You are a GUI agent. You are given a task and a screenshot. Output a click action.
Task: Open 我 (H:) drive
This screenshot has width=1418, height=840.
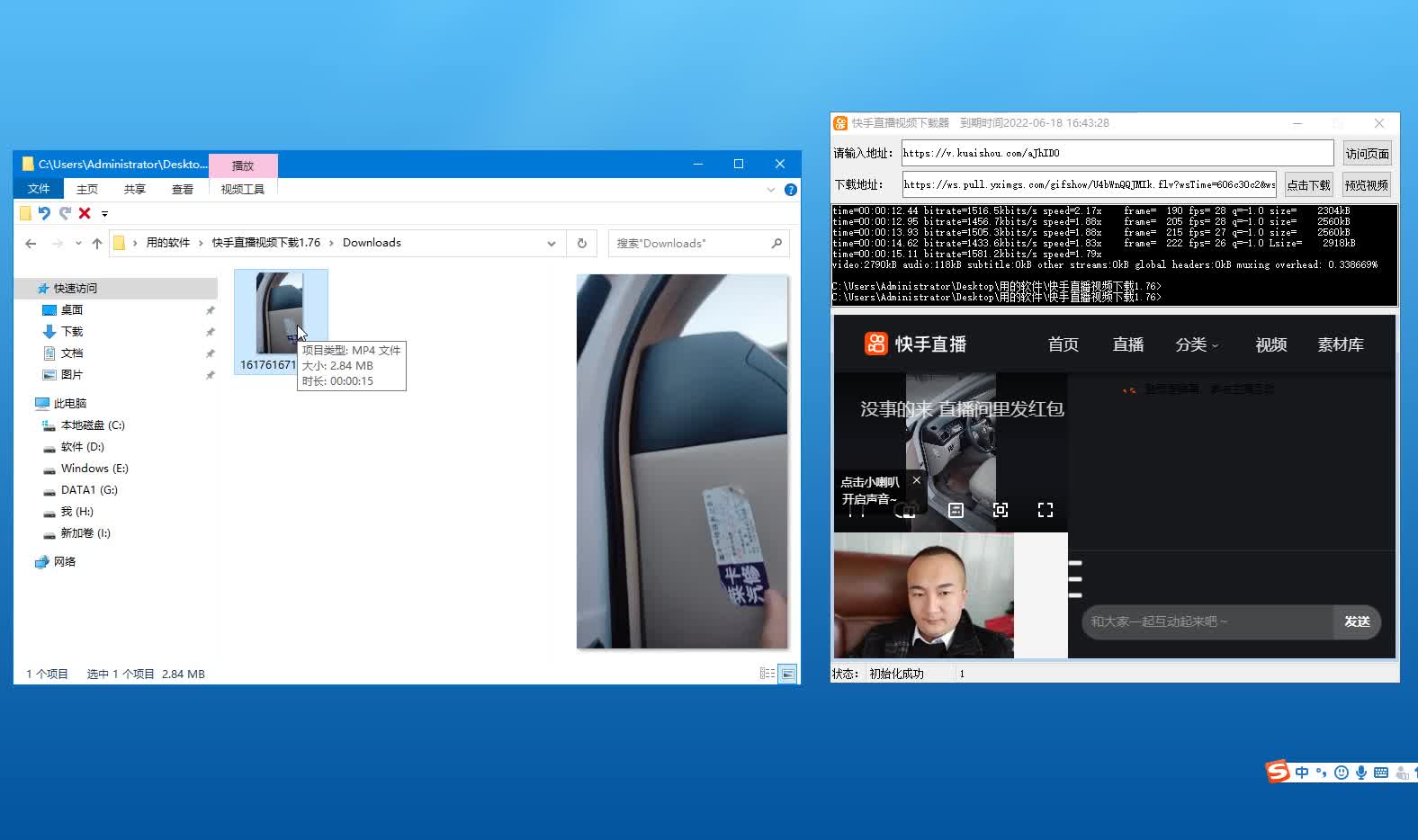pyautogui.click(x=77, y=512)
